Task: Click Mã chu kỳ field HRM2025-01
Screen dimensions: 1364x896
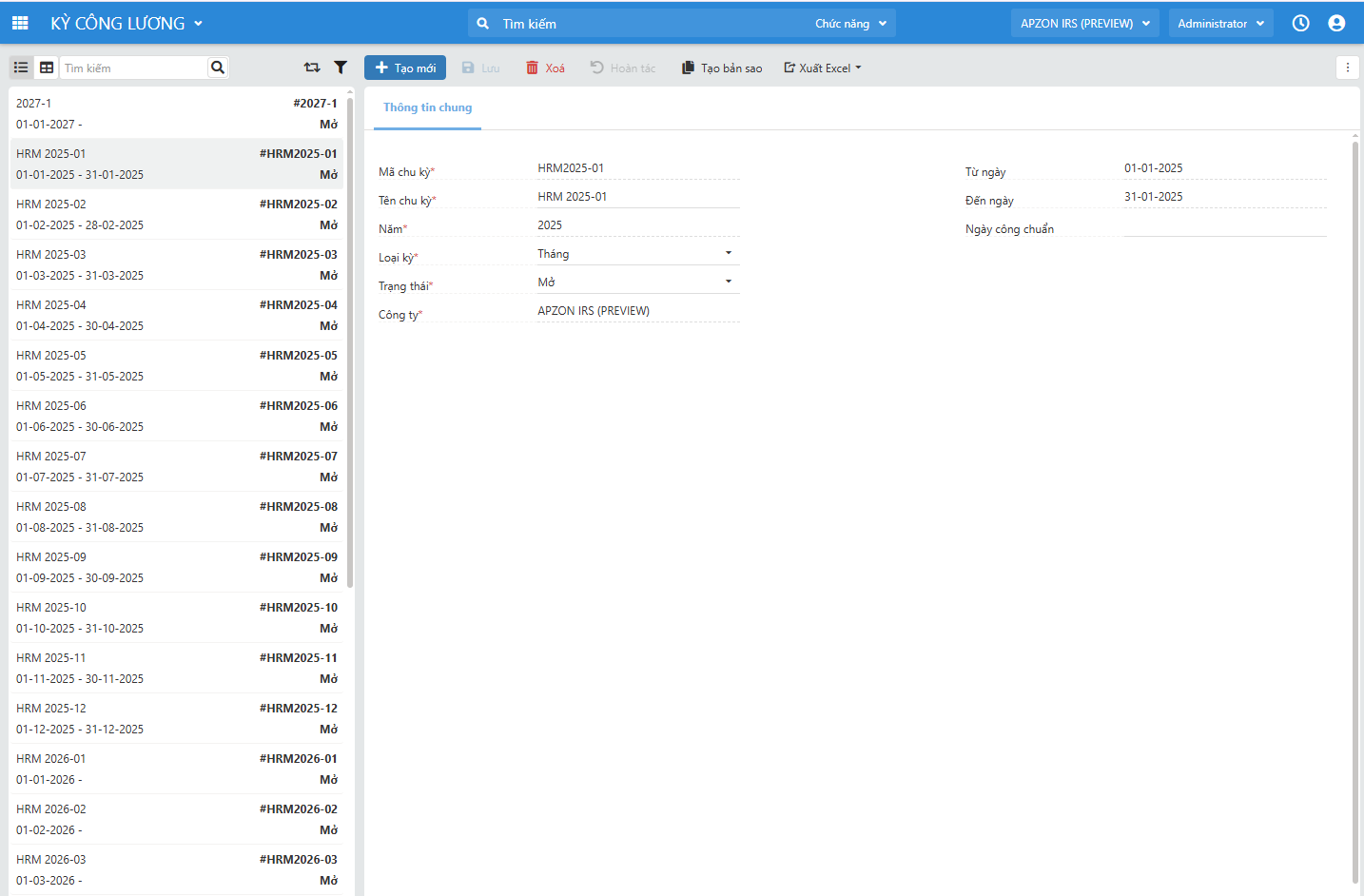Action: [x=637, y=168]
